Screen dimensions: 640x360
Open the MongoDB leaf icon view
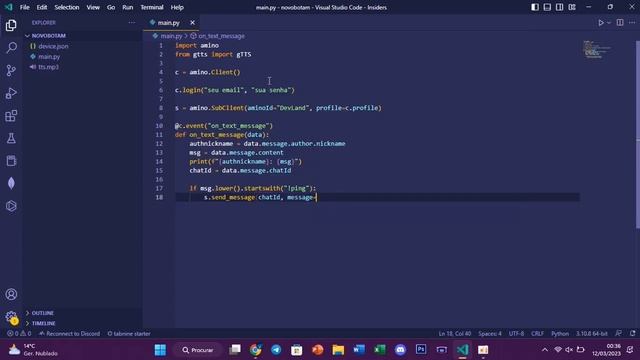point(11,183)
